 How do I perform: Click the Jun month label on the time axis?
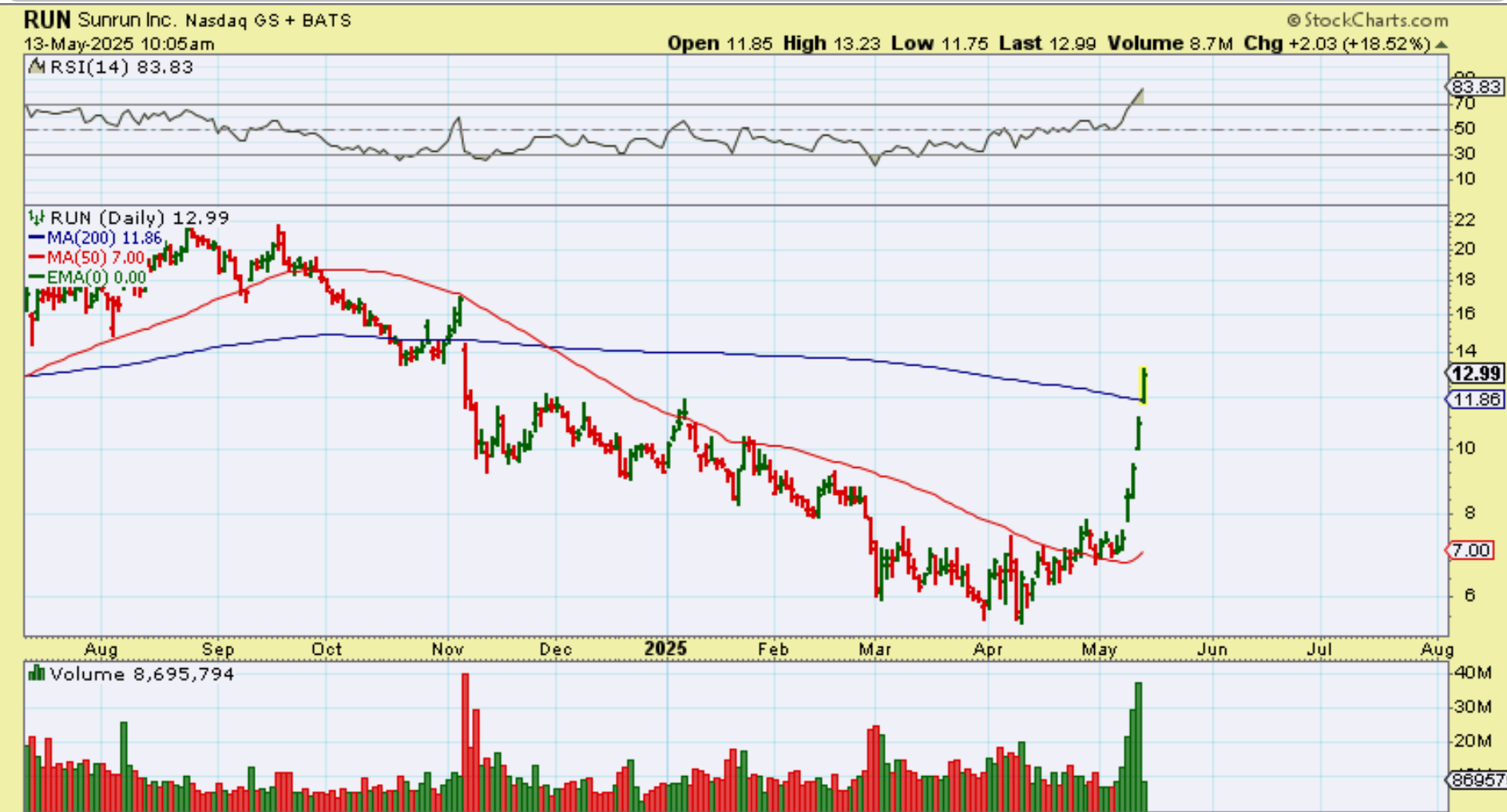[1212, 649]
